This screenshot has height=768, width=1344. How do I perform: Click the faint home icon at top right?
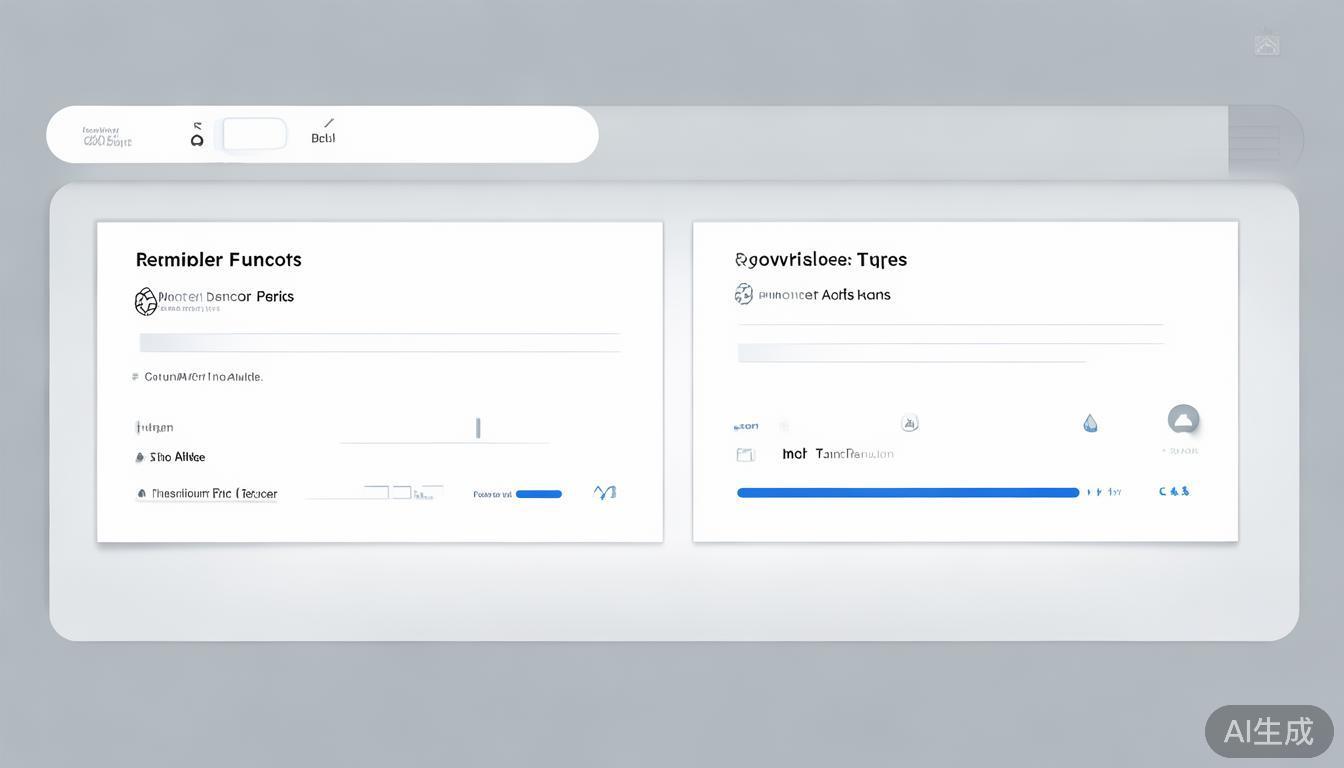click(1267, 45)
